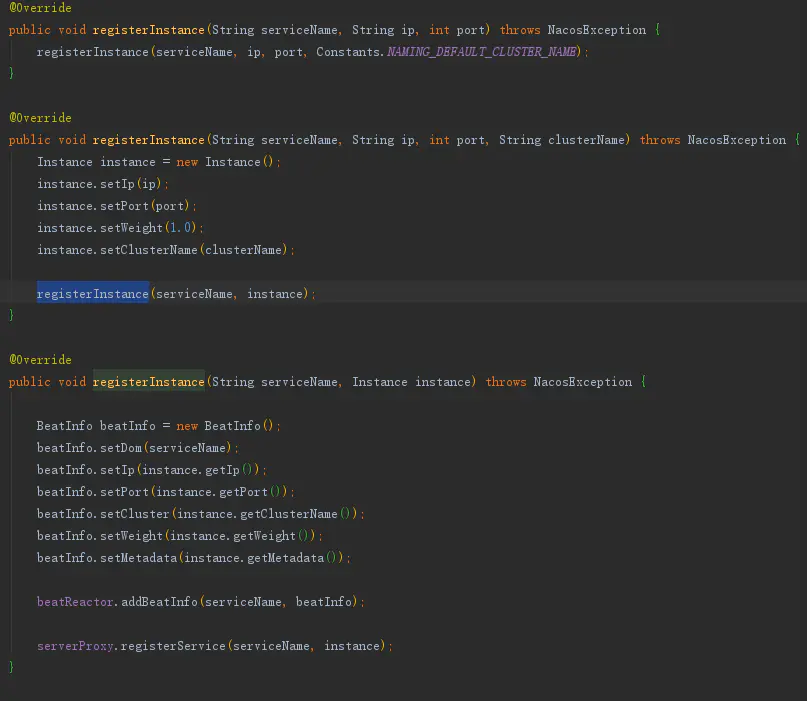Click the getMetadata() method call

click(296, 558)
